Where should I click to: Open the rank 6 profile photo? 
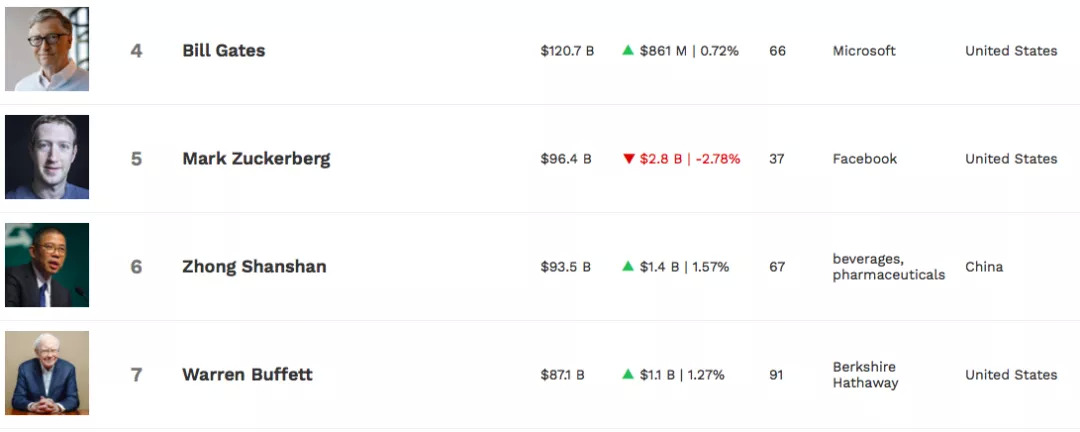coord(47,265)
